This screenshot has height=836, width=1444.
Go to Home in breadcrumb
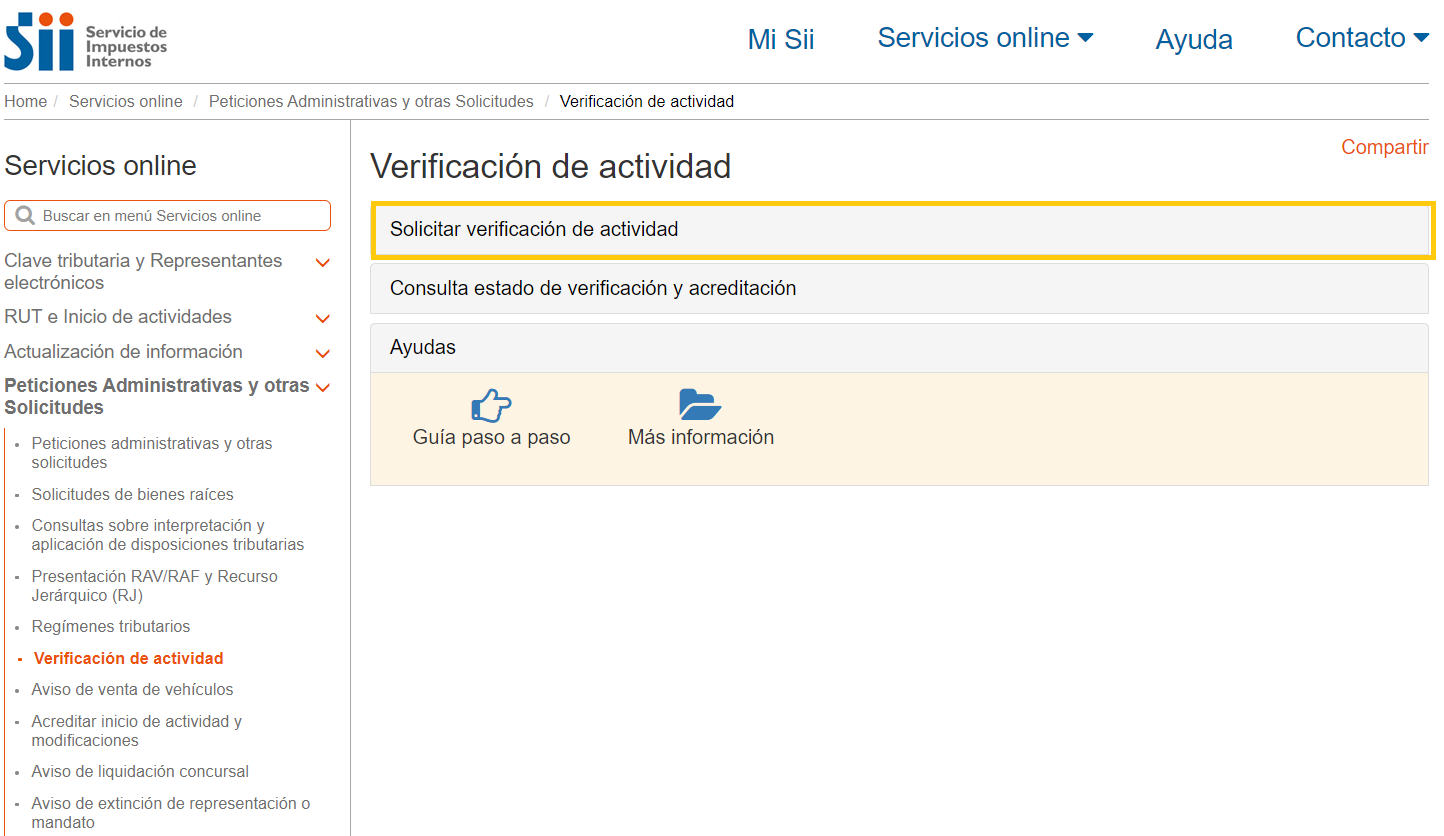coord(25,101)
